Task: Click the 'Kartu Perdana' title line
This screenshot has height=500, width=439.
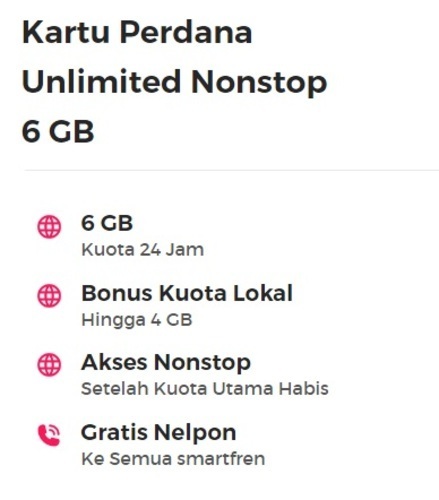Action: [x=137, y=32]
